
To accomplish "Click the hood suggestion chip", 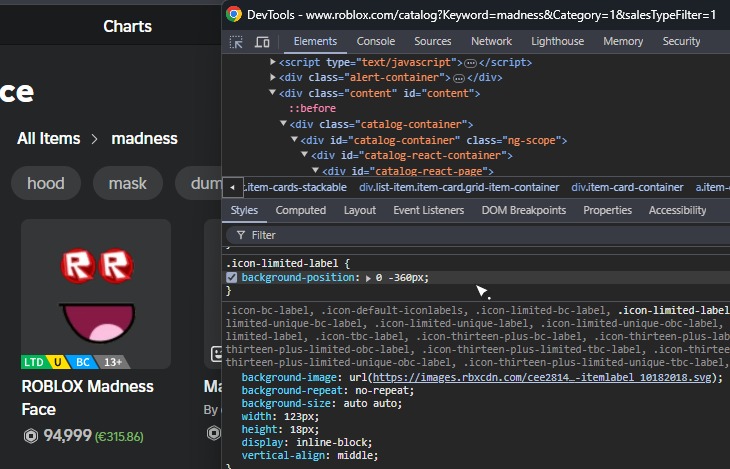I will [46, 183].
